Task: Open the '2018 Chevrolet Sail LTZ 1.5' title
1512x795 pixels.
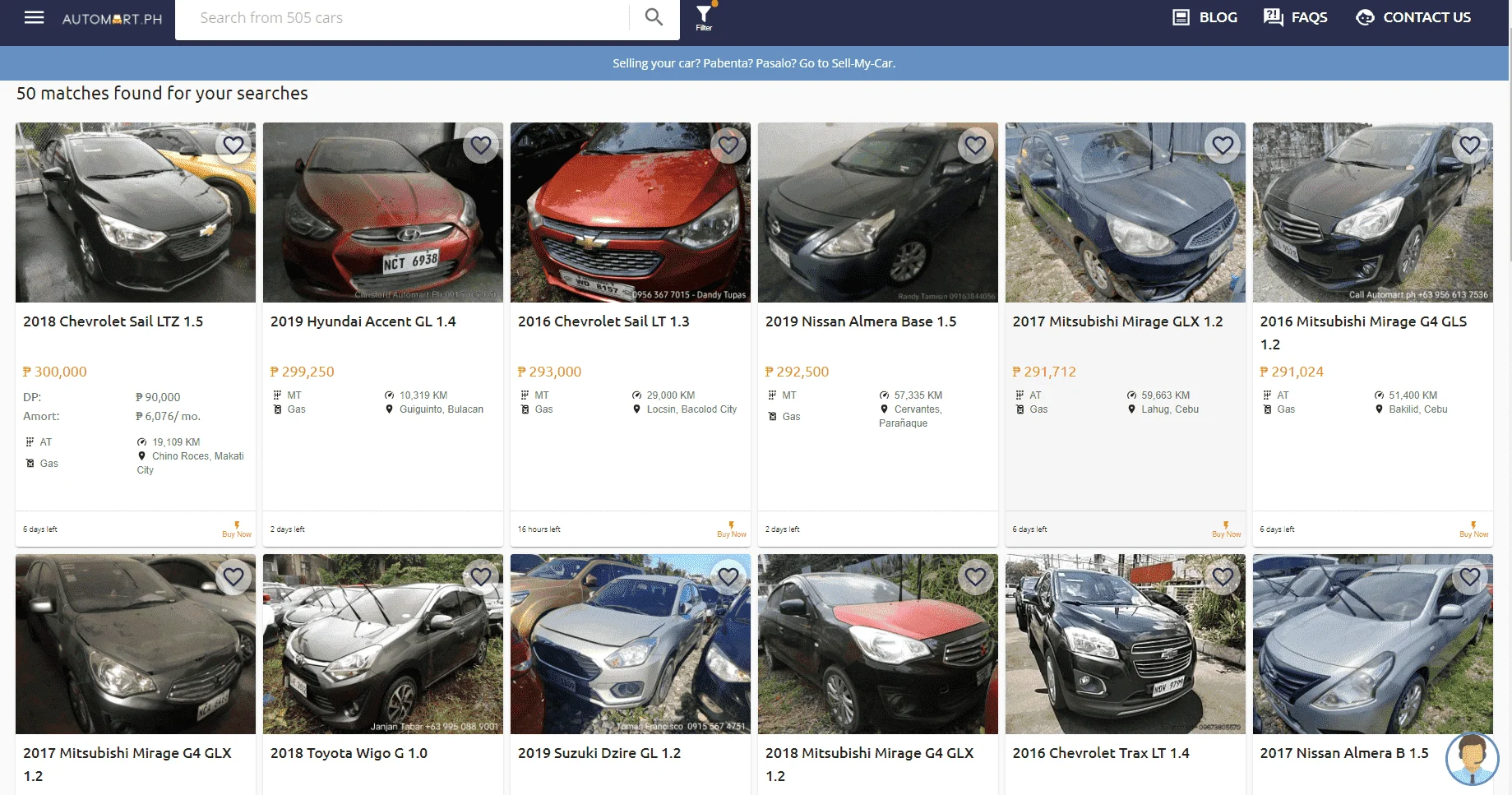Action: coord(113,321)
